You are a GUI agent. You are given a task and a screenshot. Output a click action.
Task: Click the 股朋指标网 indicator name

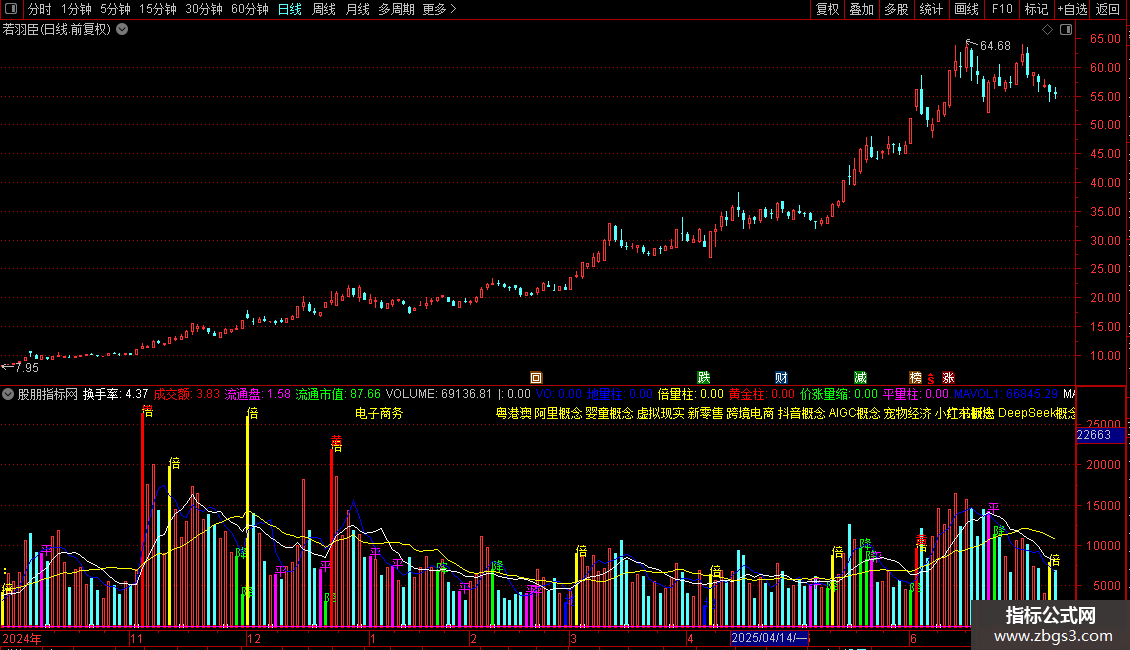click(x=48, y=394)
